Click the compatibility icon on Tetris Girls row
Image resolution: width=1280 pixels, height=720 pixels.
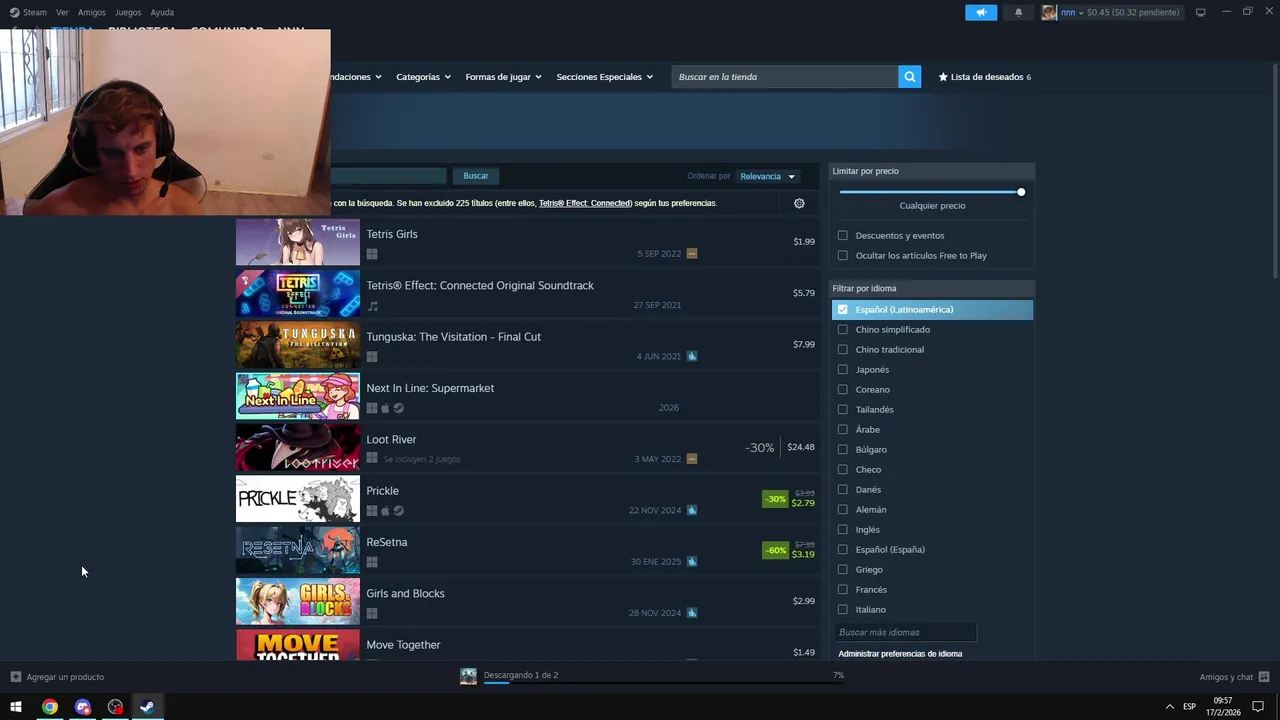[x=692, y=253]
